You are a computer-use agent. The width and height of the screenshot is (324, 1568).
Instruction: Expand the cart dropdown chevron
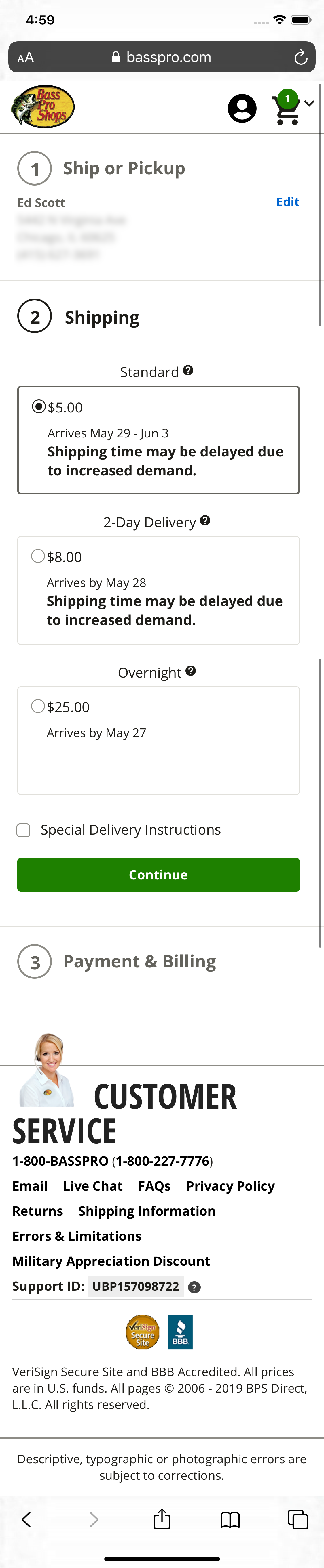309,104
